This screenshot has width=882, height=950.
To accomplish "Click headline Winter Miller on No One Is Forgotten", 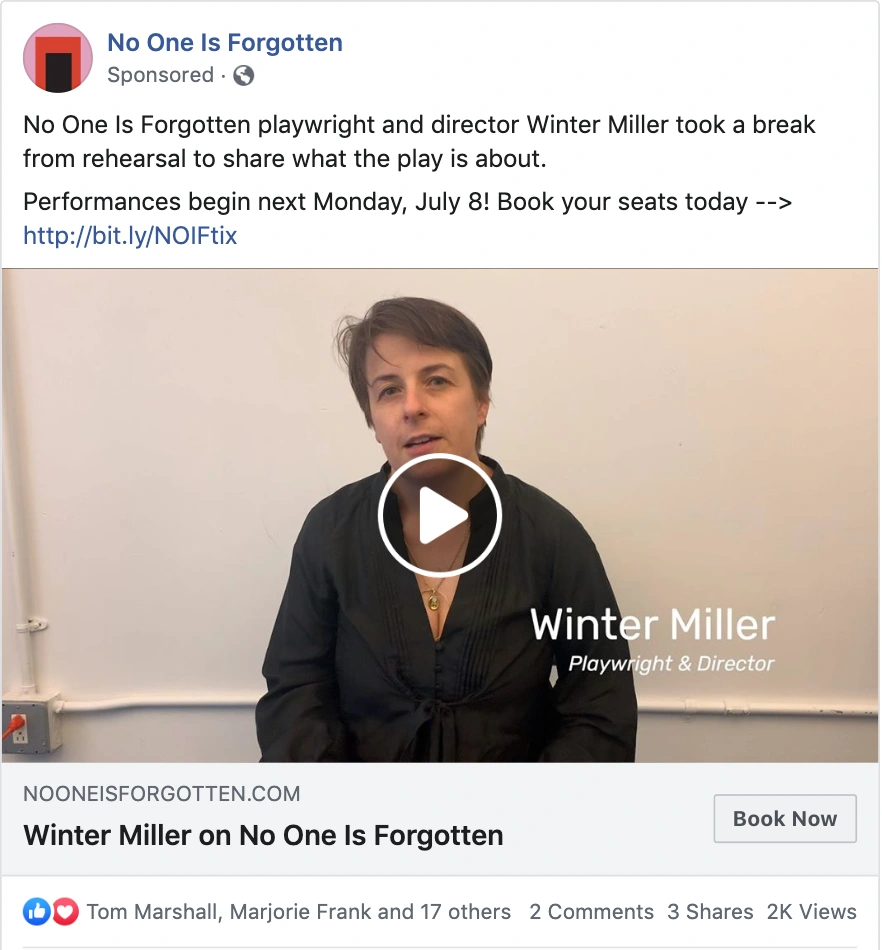I will (x=264, y=835).
